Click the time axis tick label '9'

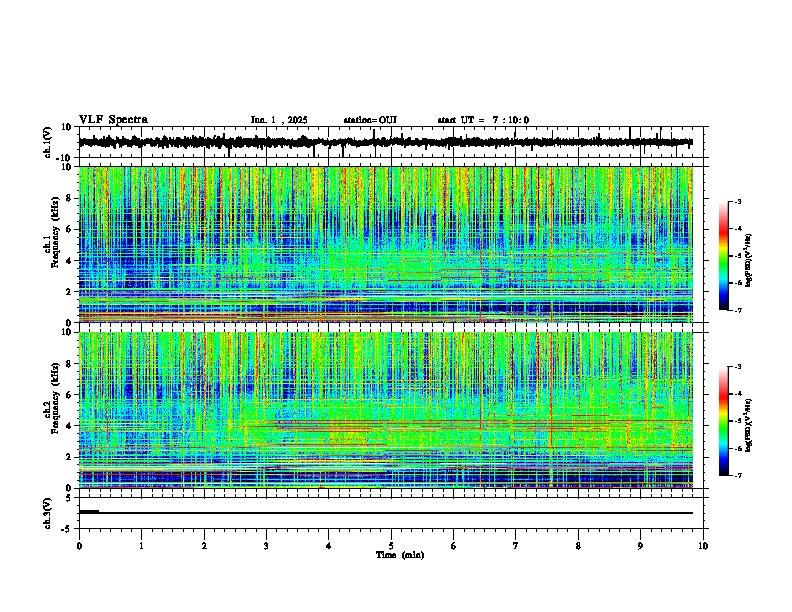click(640, 546)
